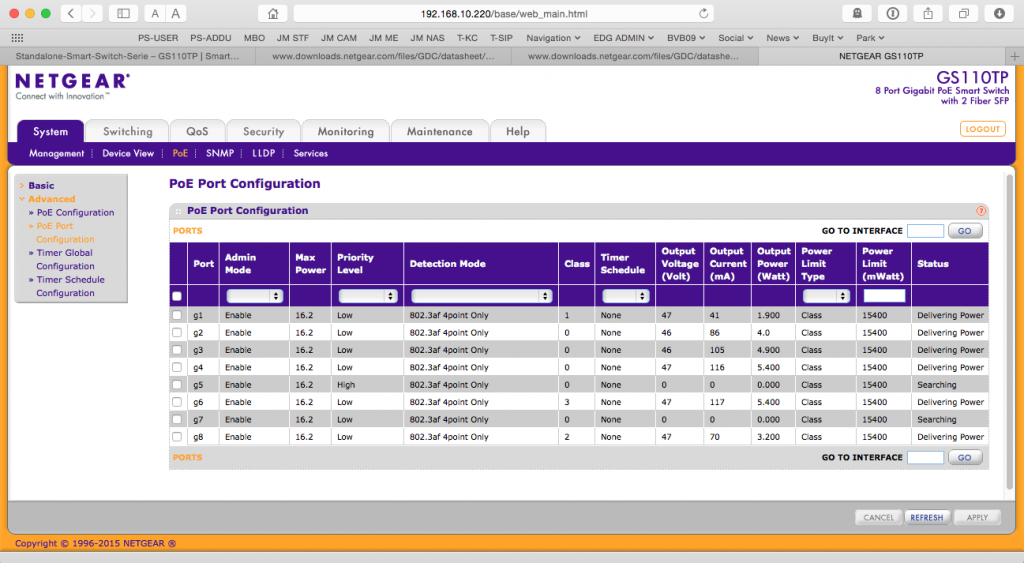The height and width of the screenshot is (563, 1024).
Task: Open Timer Schedule Configuration sidebar link
Action: click(x=70, y=286)
